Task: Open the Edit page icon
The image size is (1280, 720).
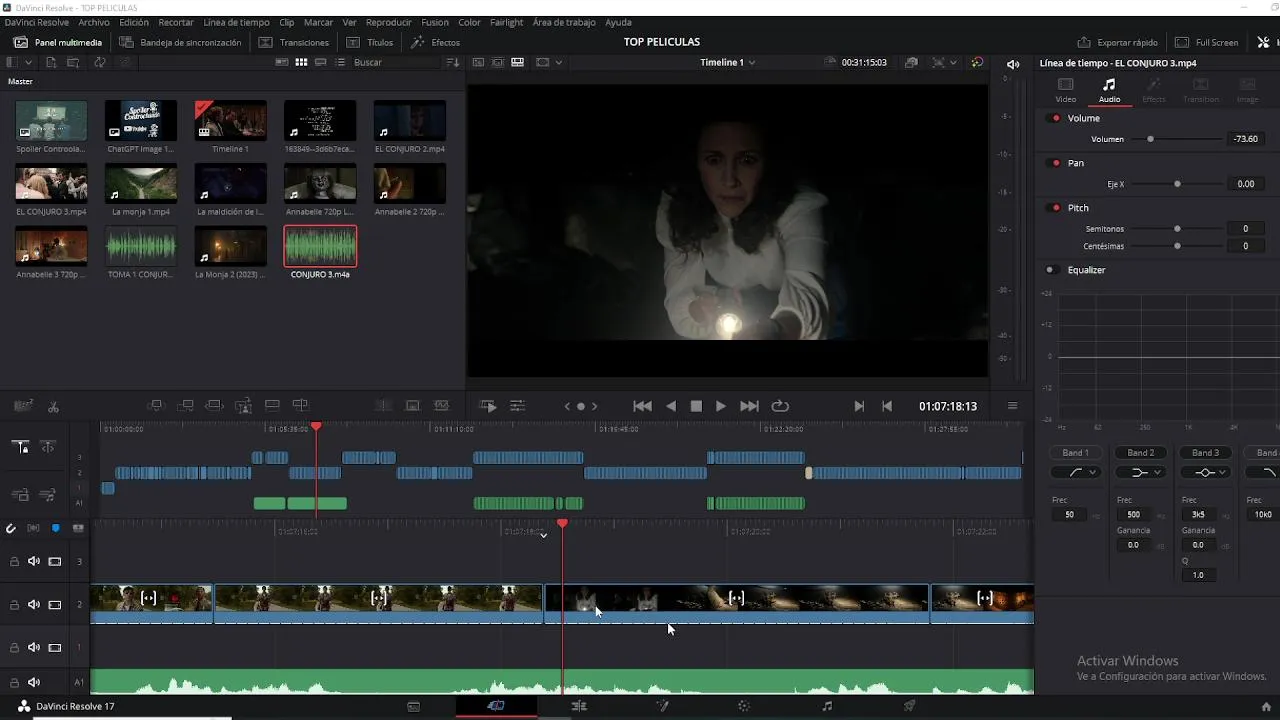Action: tap(579, 706)
